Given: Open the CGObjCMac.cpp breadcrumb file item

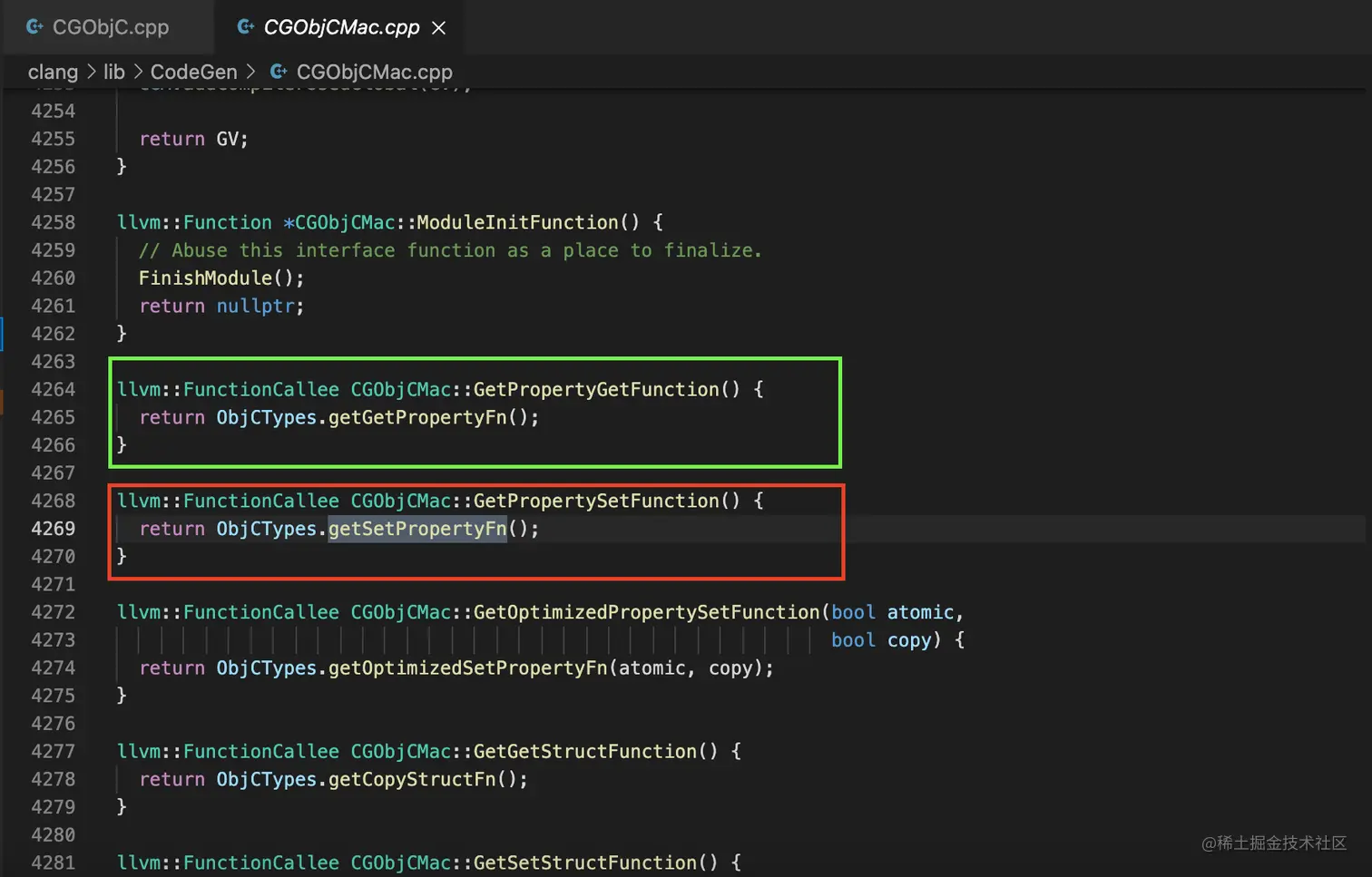Looking at the screenshot, I should 374,72.
